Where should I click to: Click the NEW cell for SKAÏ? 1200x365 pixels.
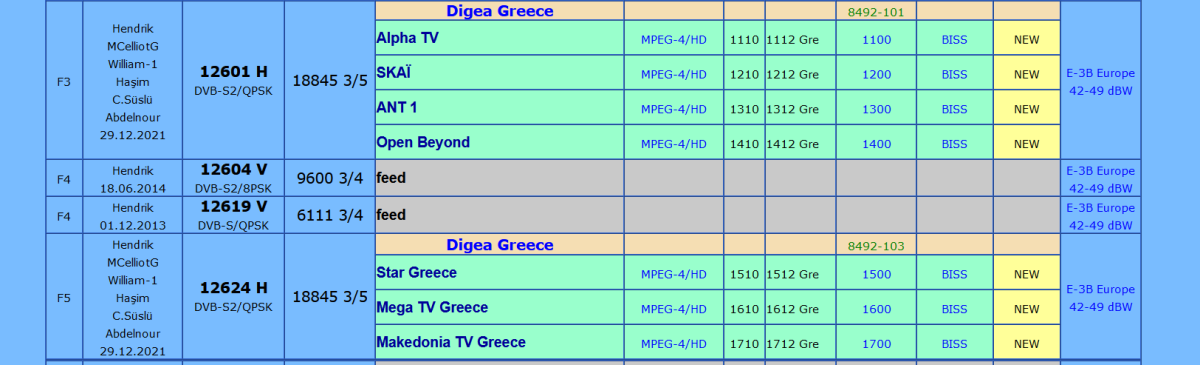coord(1027,74)
